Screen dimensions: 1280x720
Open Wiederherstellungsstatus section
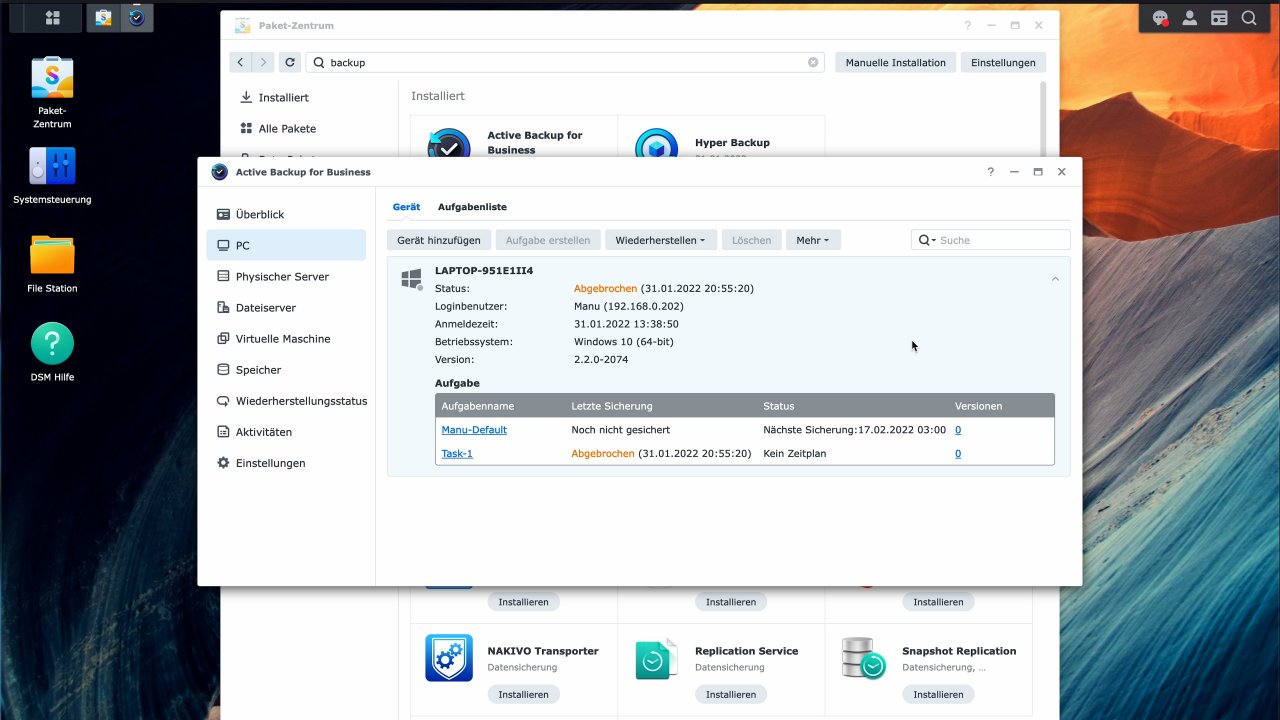point(286,400)
